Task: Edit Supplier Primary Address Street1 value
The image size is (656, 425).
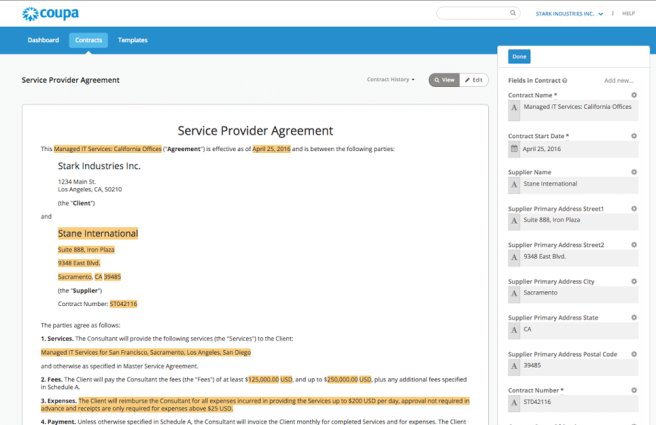Action: pyautogui.click(x=579, y=221)
